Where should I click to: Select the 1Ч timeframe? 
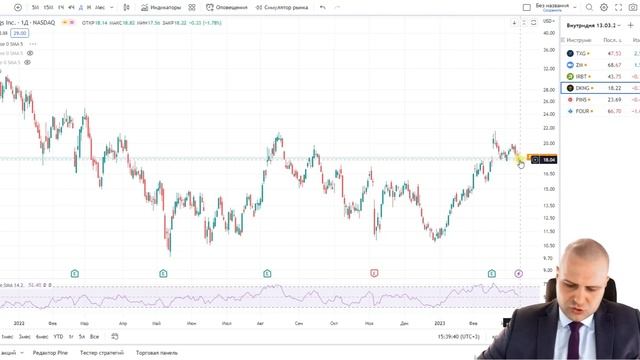pyautogui.click(x=61, y=7)
